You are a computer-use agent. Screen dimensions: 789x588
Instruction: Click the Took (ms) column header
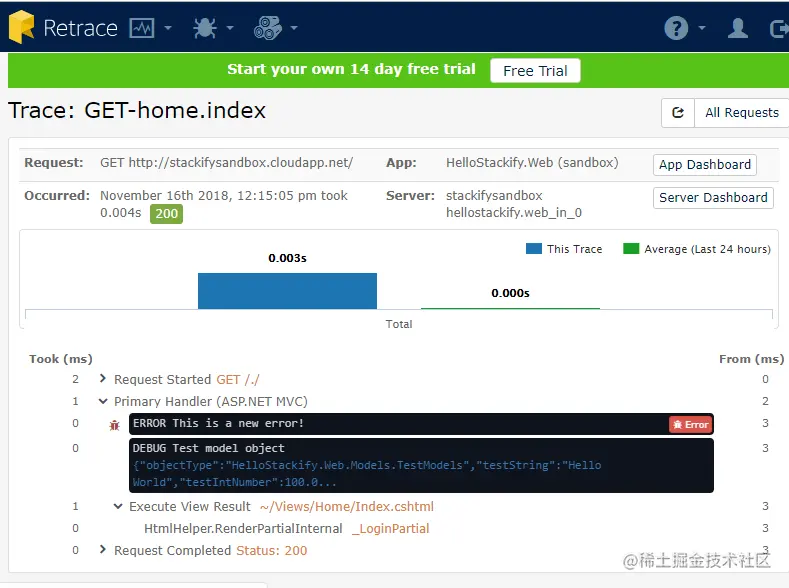61,359
